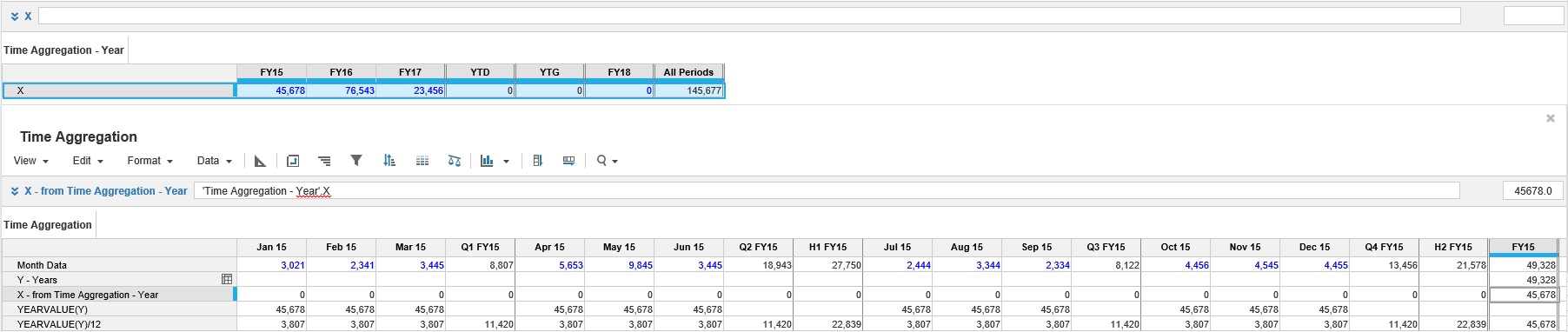Click the column with down arrow icon
Screen dimensions: 1568x332
[538, 161]
